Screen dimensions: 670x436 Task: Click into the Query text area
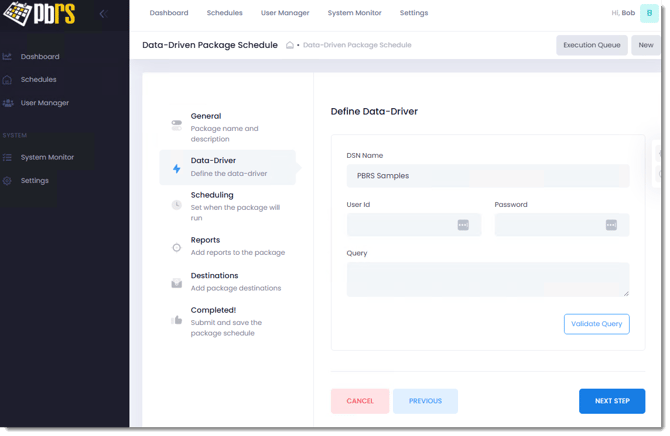487,279
